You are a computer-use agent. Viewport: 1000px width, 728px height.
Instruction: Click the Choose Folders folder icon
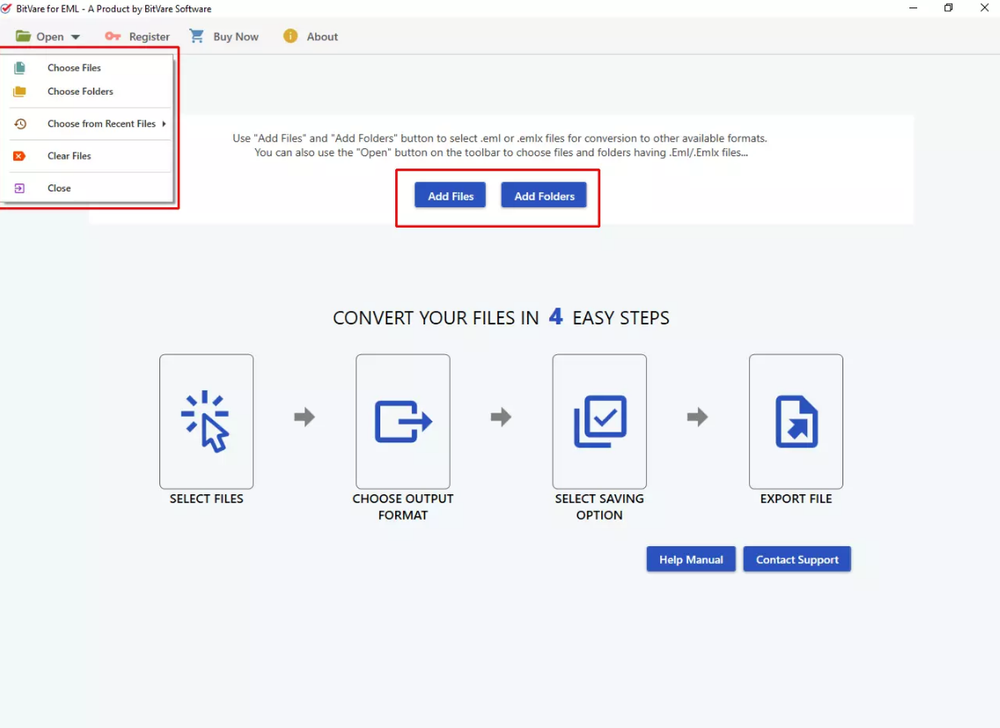[x=20, y=91]
